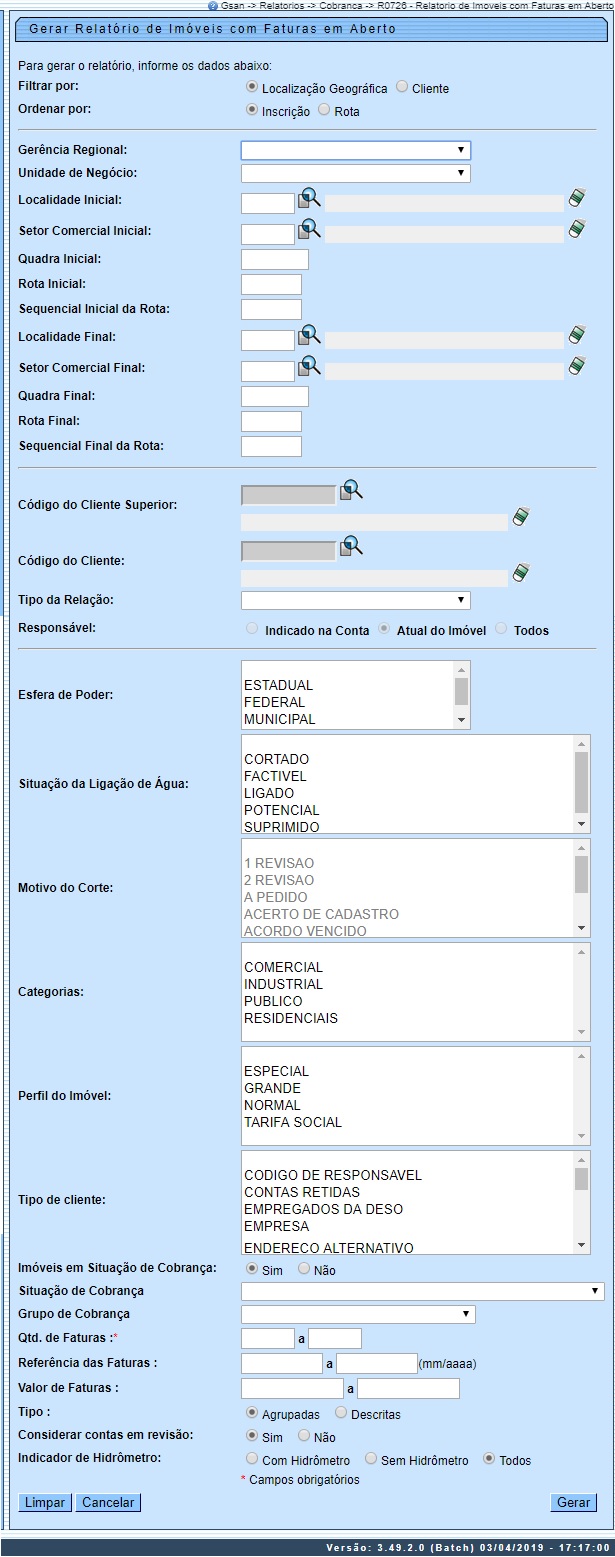Open help icon near Gsan breadcrumb
The width and height of the screenshot is (615, 1557).
[213, 5]
